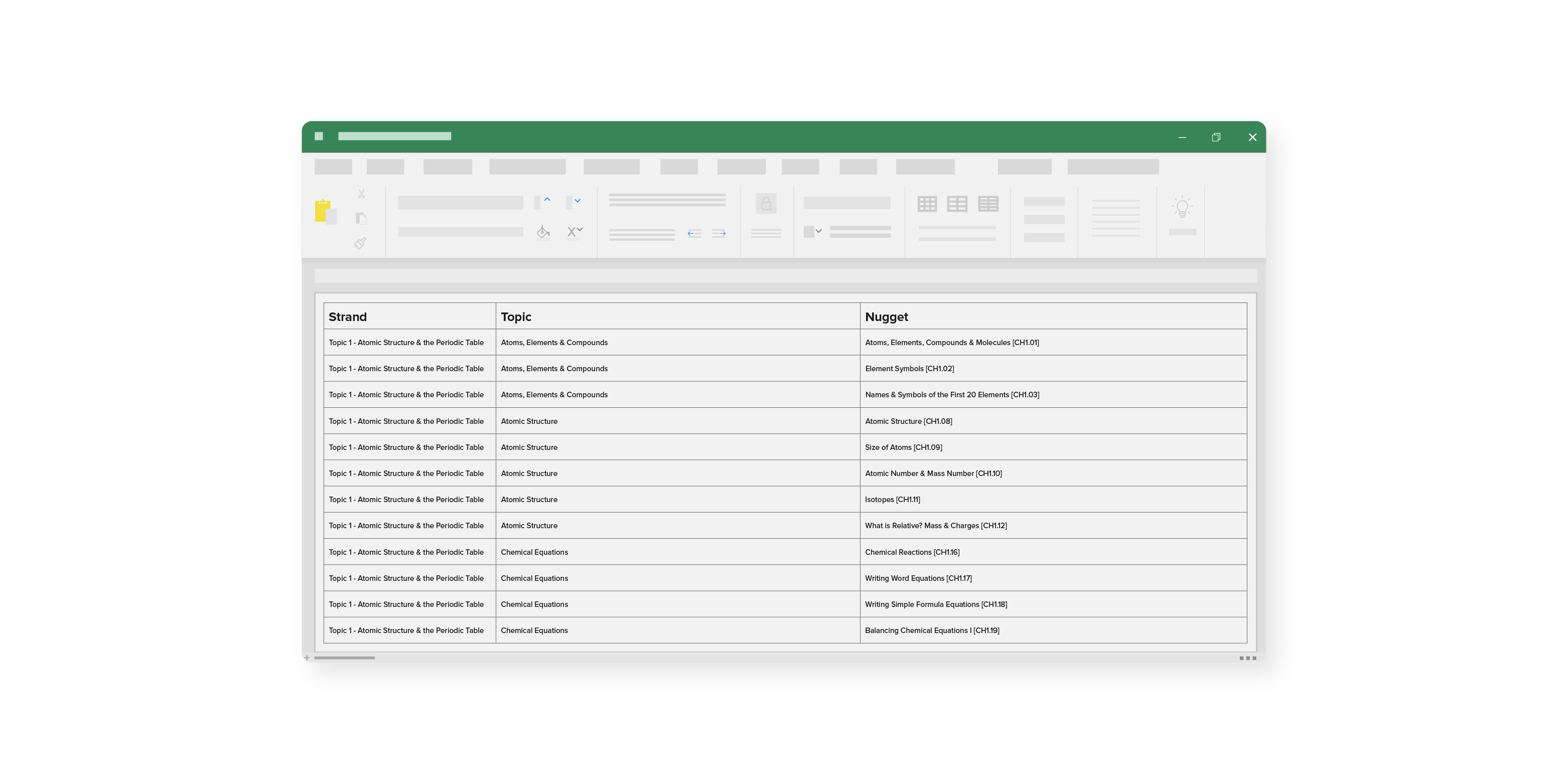
Task: Select the Strand cell in the Isotopes row
Action: tap(409, 500)
